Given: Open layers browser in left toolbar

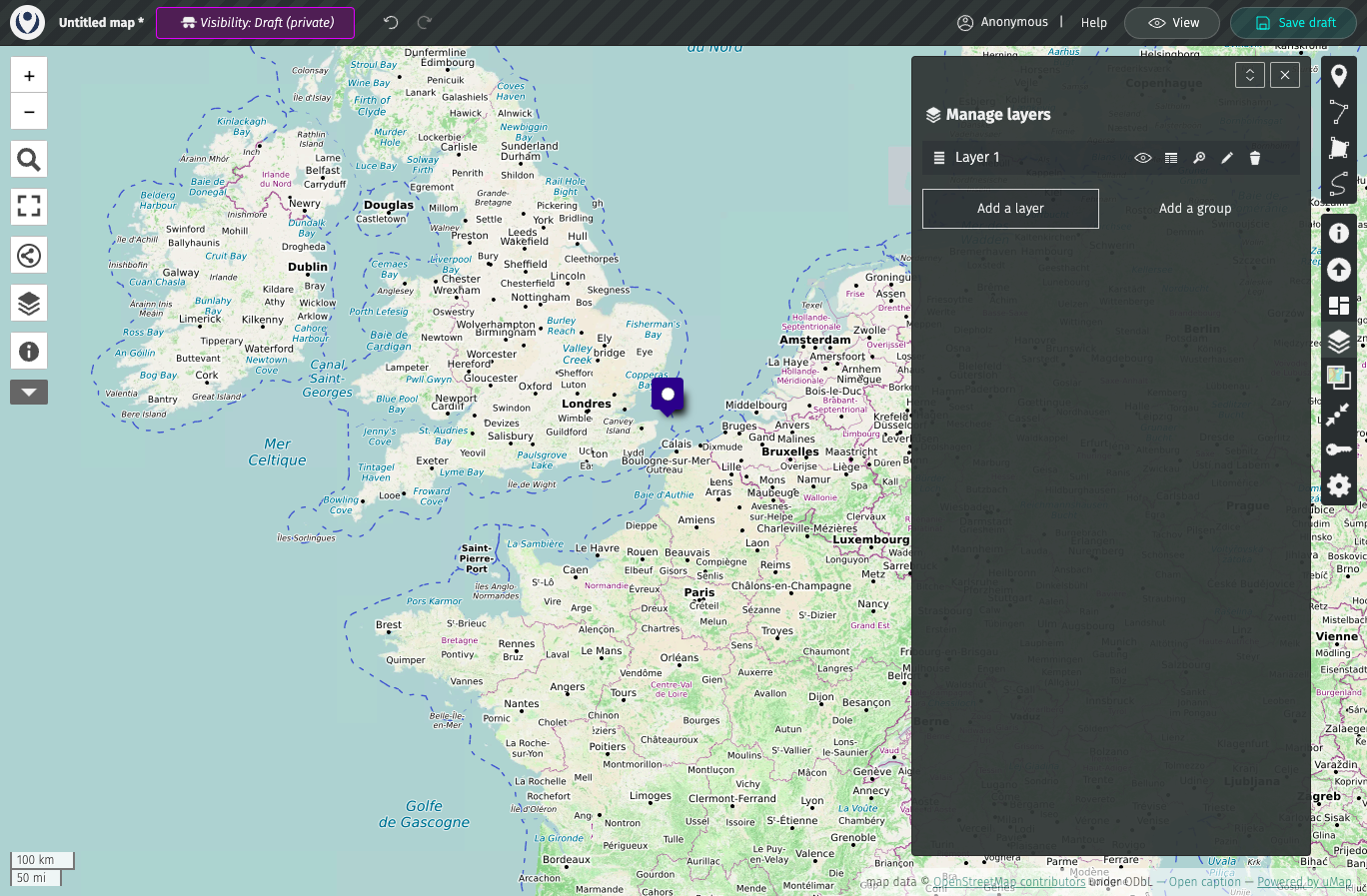Looking at the screenshot, I should 29,303.
